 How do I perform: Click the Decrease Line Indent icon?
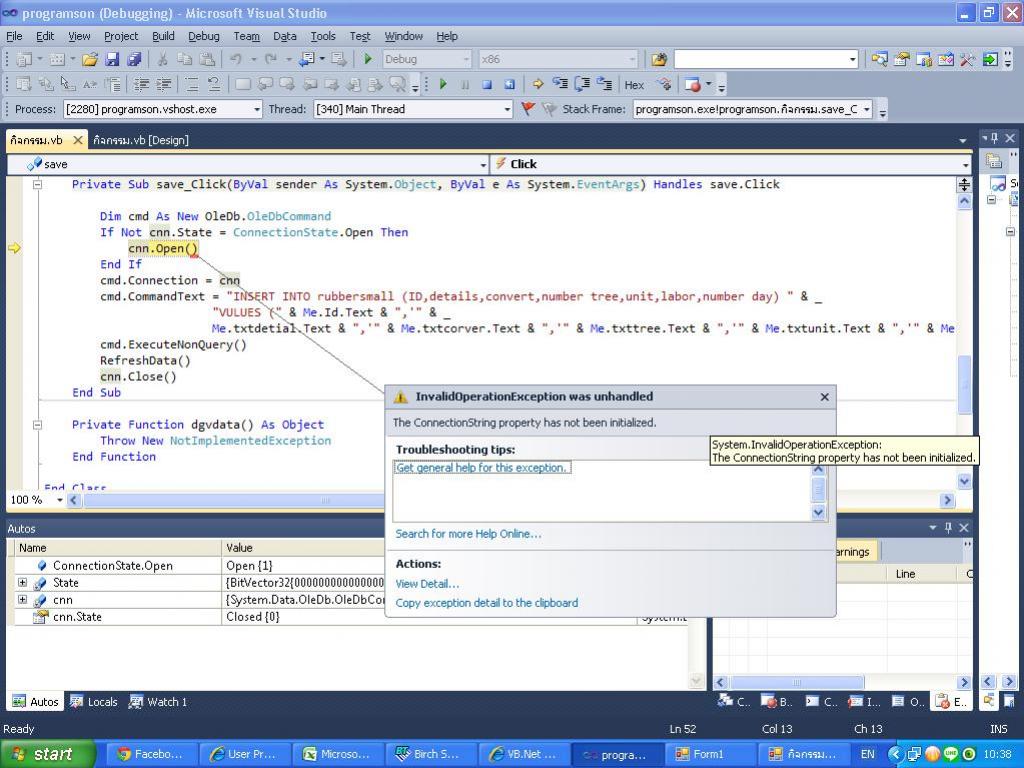point(141,84)
